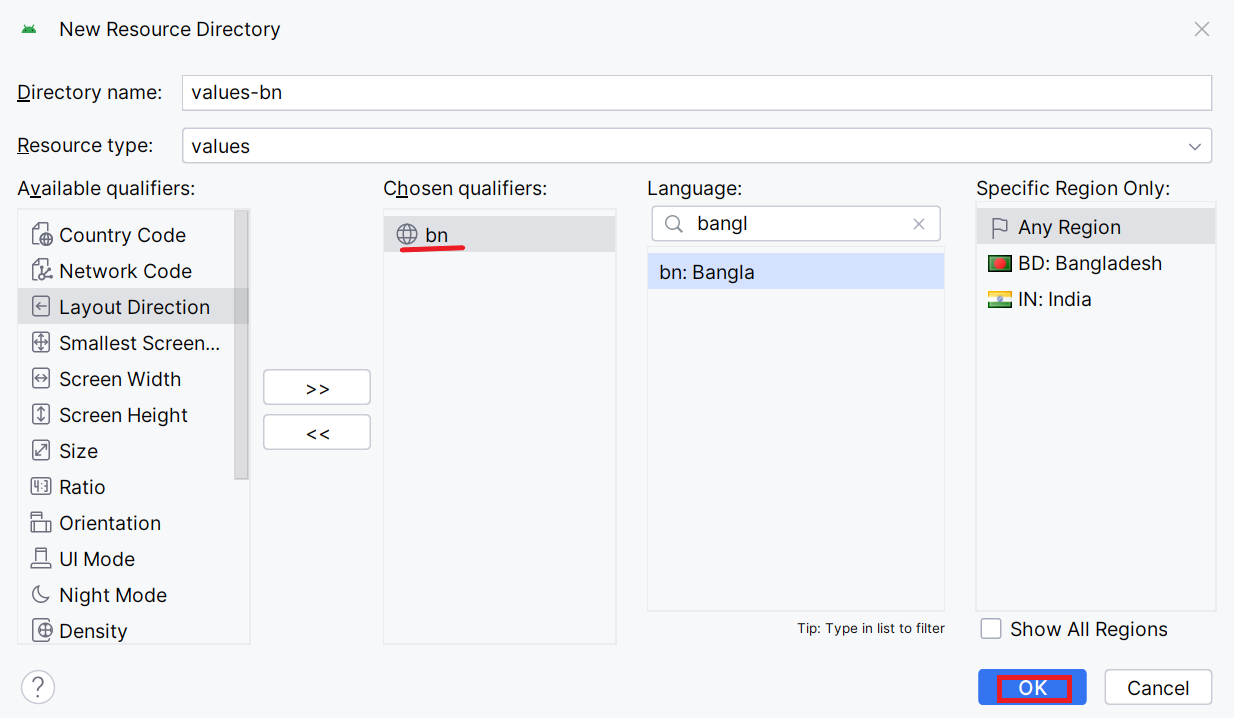Select the Country Code qualifier icon
Screen dimensions: 1234x718
click(x=41, y=235)
